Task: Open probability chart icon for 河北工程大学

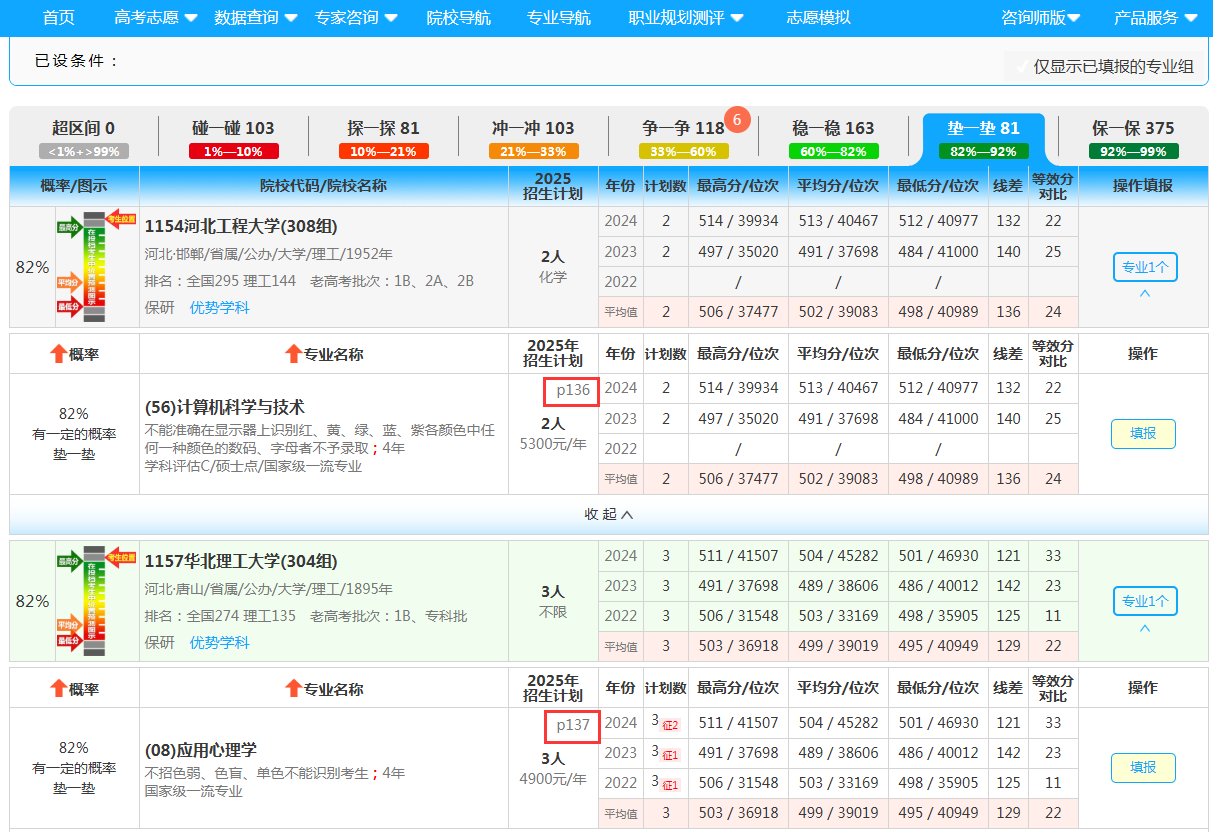Action: coord(94,267)
